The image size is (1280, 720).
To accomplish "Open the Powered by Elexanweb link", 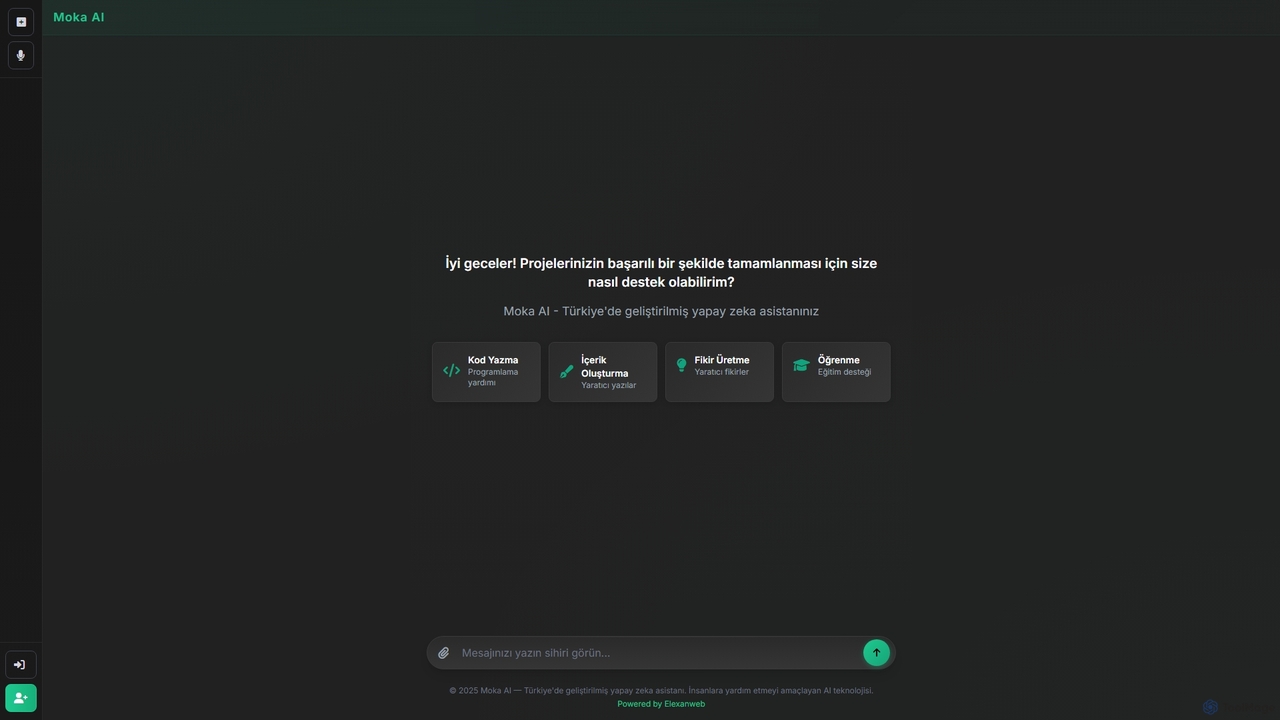I will click(x=661, y=704).
